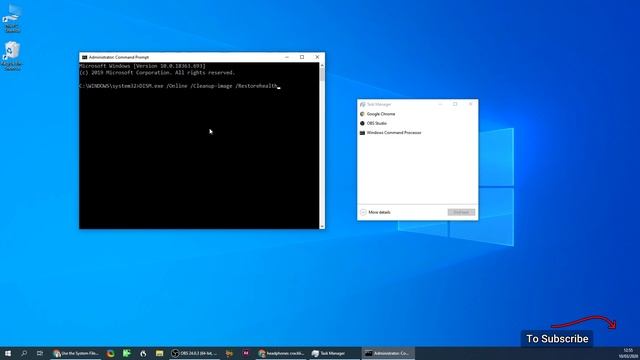Switch to Chrome 'Use the System File' window
Image resolution: width=640 pixels, height=360 pixels.
[x=76, y=353]
